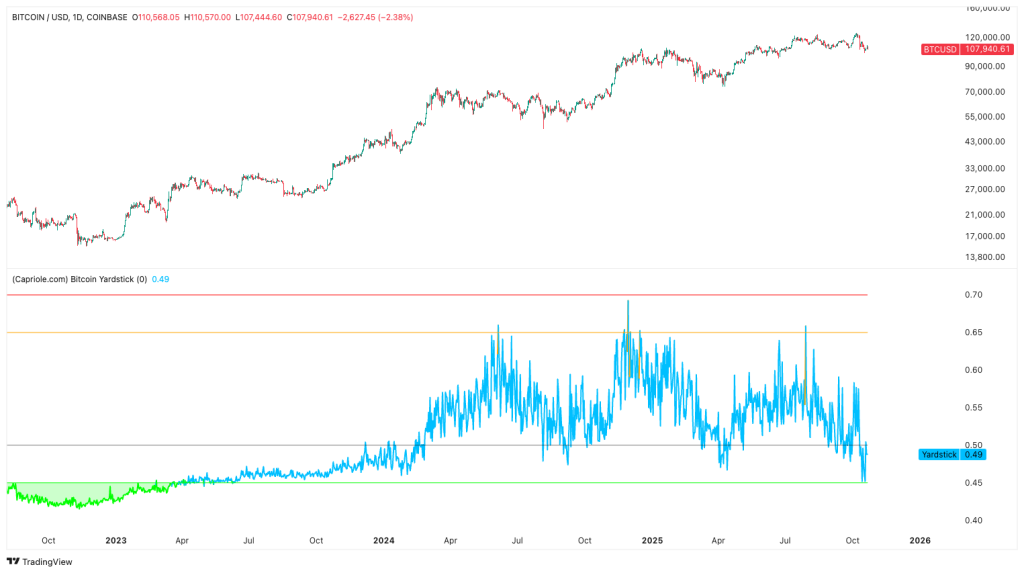This screenshot has height=573, width=1024.
Task: Select the 2024 label on time axis
Action: 384,540
